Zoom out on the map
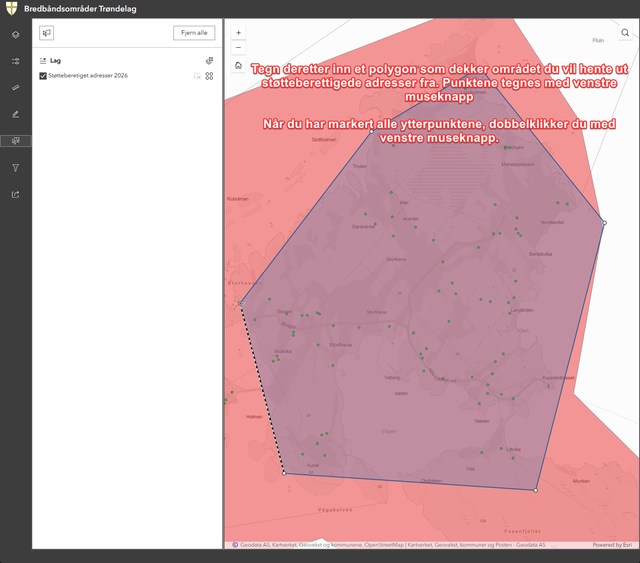The image size is (640, 563). pyautogui.click(x=238, y=47)
